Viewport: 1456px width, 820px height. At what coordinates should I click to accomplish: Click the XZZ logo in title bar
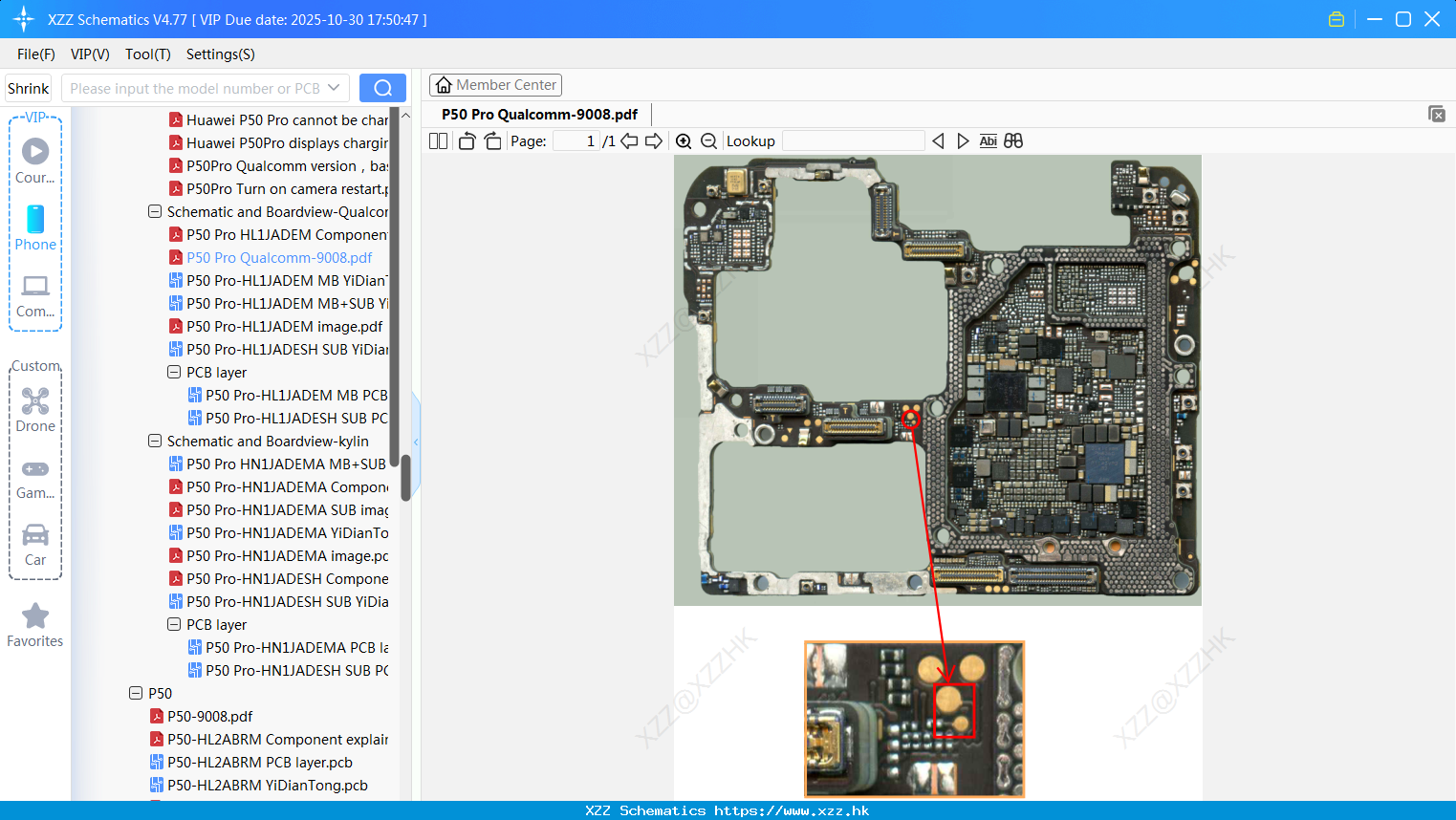coord(24,19)
